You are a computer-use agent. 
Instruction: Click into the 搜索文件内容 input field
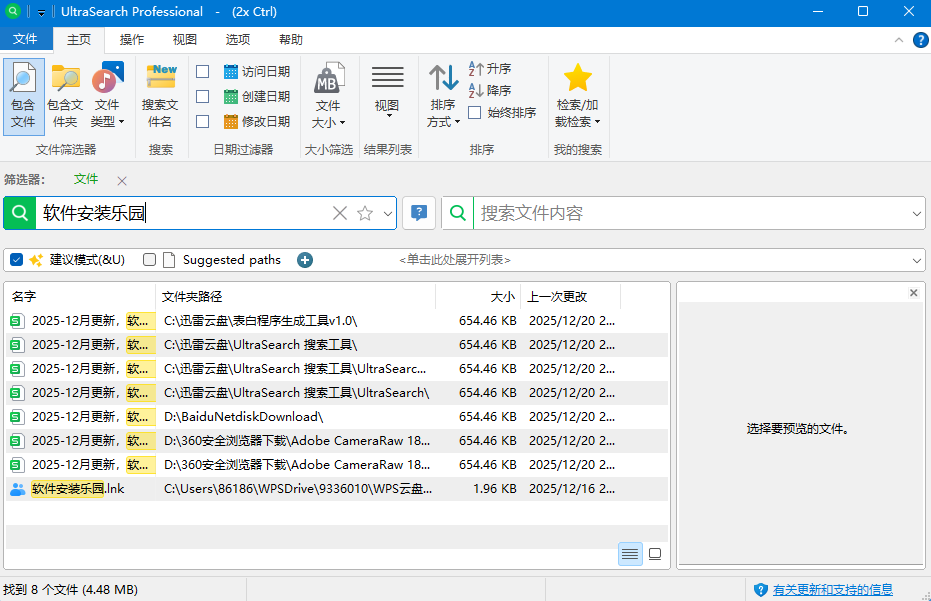[x=690, y=213]
